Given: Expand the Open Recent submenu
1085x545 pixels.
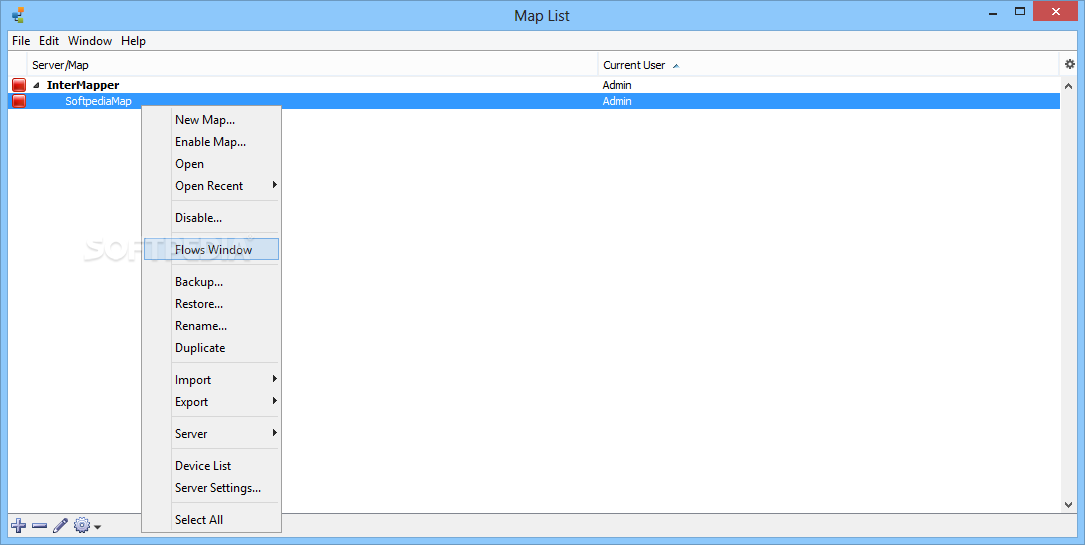Looking at the screenshot, I should coord(211,186).
